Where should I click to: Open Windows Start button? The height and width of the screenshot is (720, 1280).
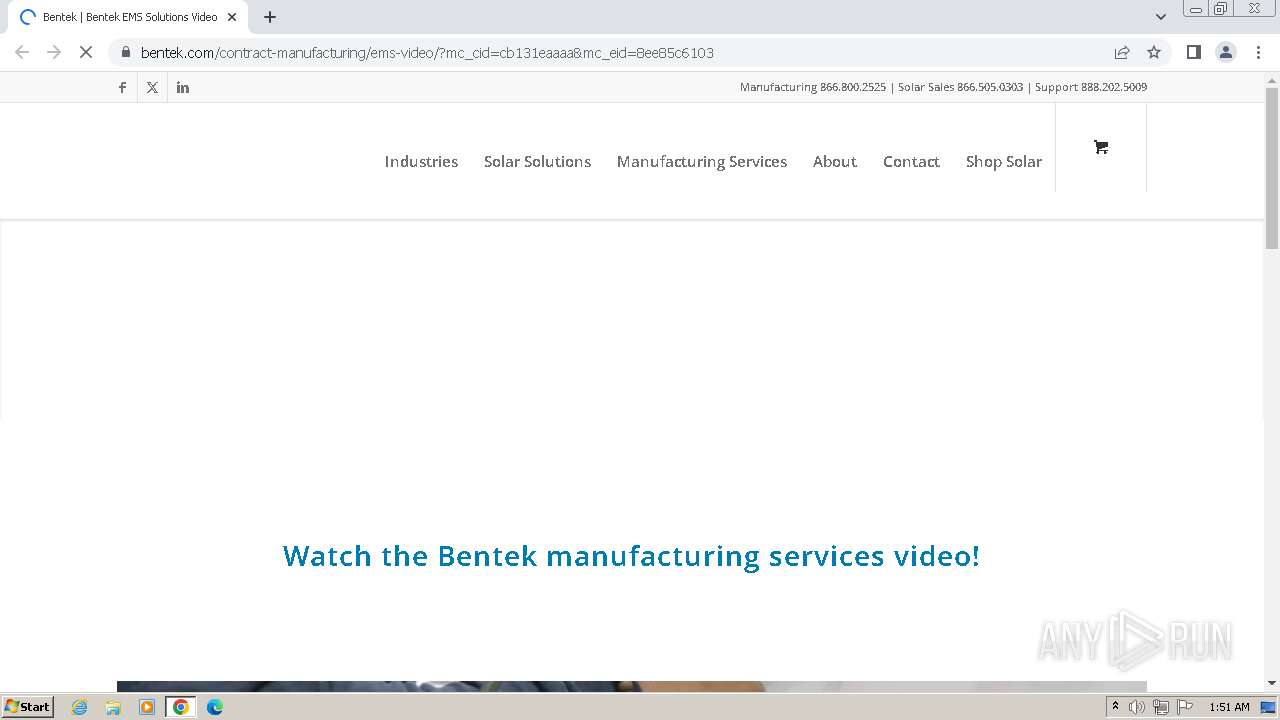coord(28,706)
